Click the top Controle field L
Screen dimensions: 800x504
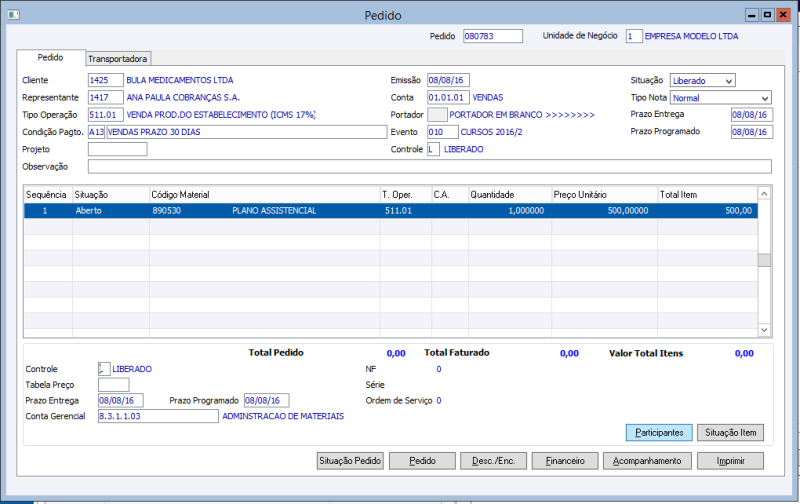pyautogui.click(x=433, y=149)
